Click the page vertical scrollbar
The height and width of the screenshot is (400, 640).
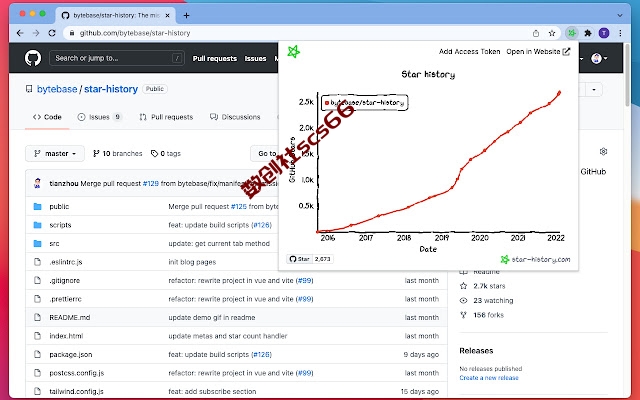point(627,77)
